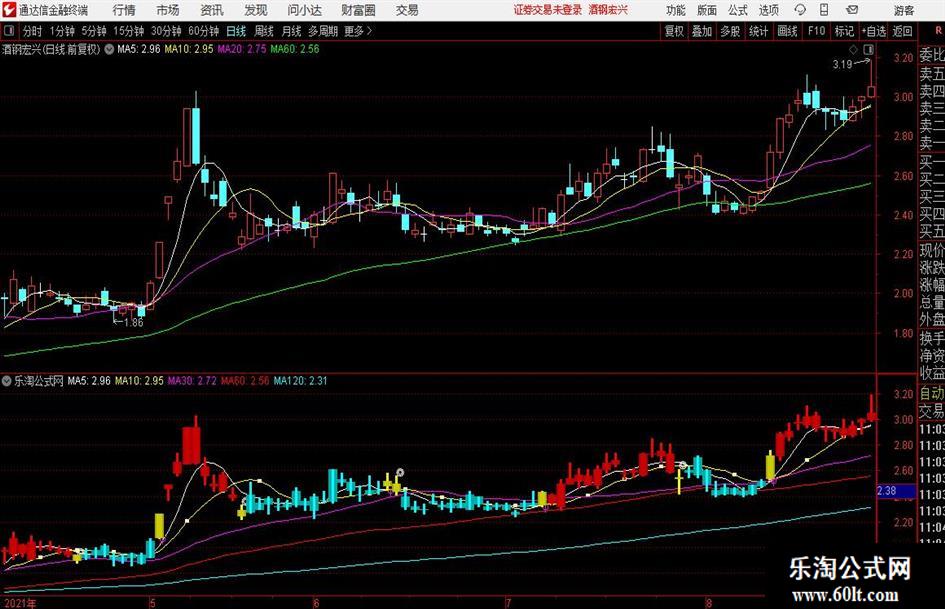Expand the main chart indicator dropdown arrow

109,49
